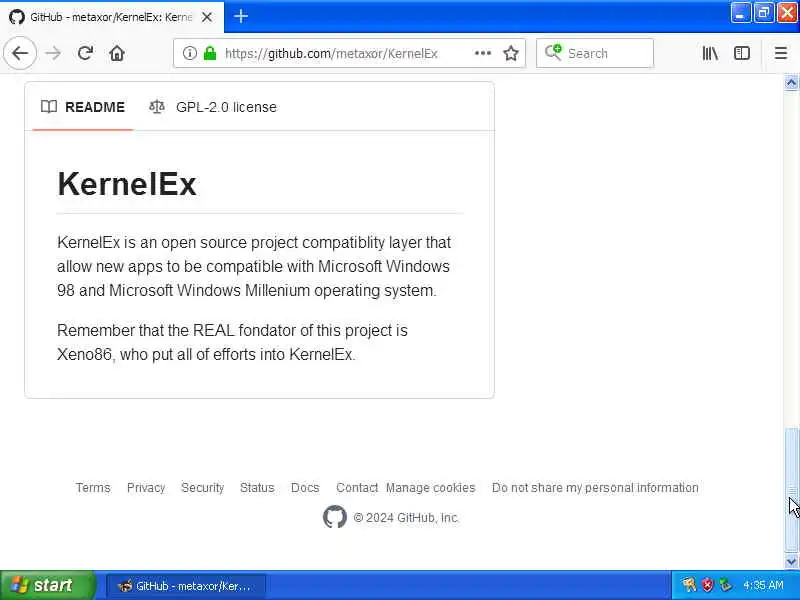Image resolution: width=800 pixels, height=600 pixels.
Task: Open the Windows Start menu
Action: (47, 585)
